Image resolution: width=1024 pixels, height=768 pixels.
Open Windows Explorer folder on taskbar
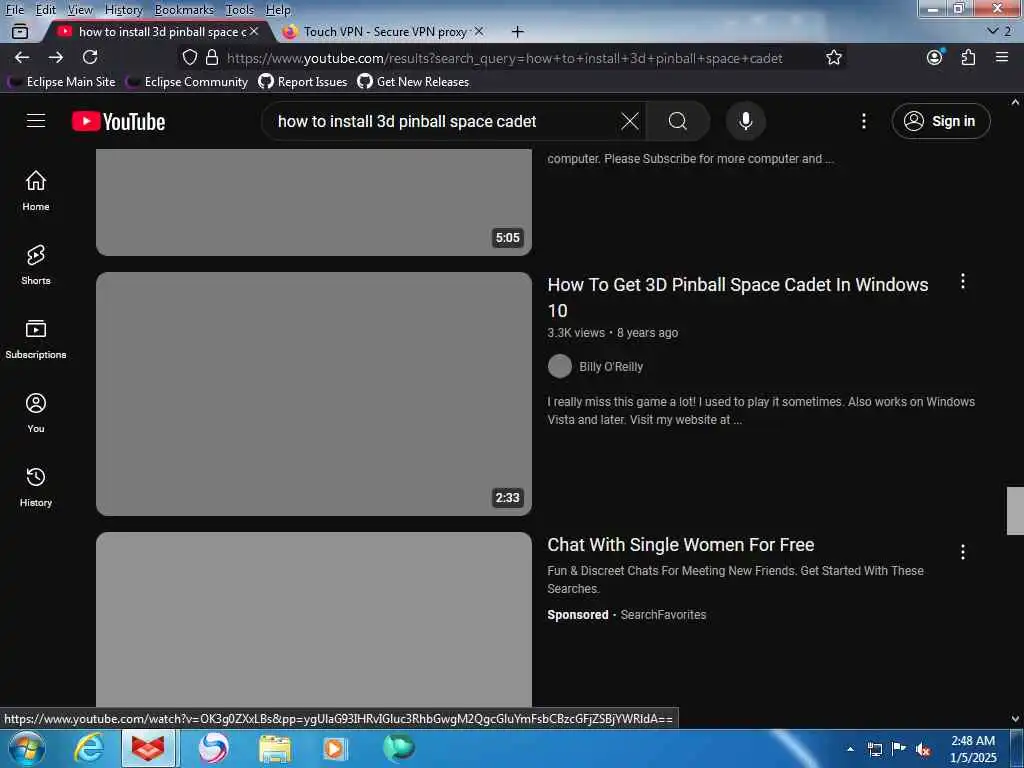pyautogui.click(x=274, y=748)
